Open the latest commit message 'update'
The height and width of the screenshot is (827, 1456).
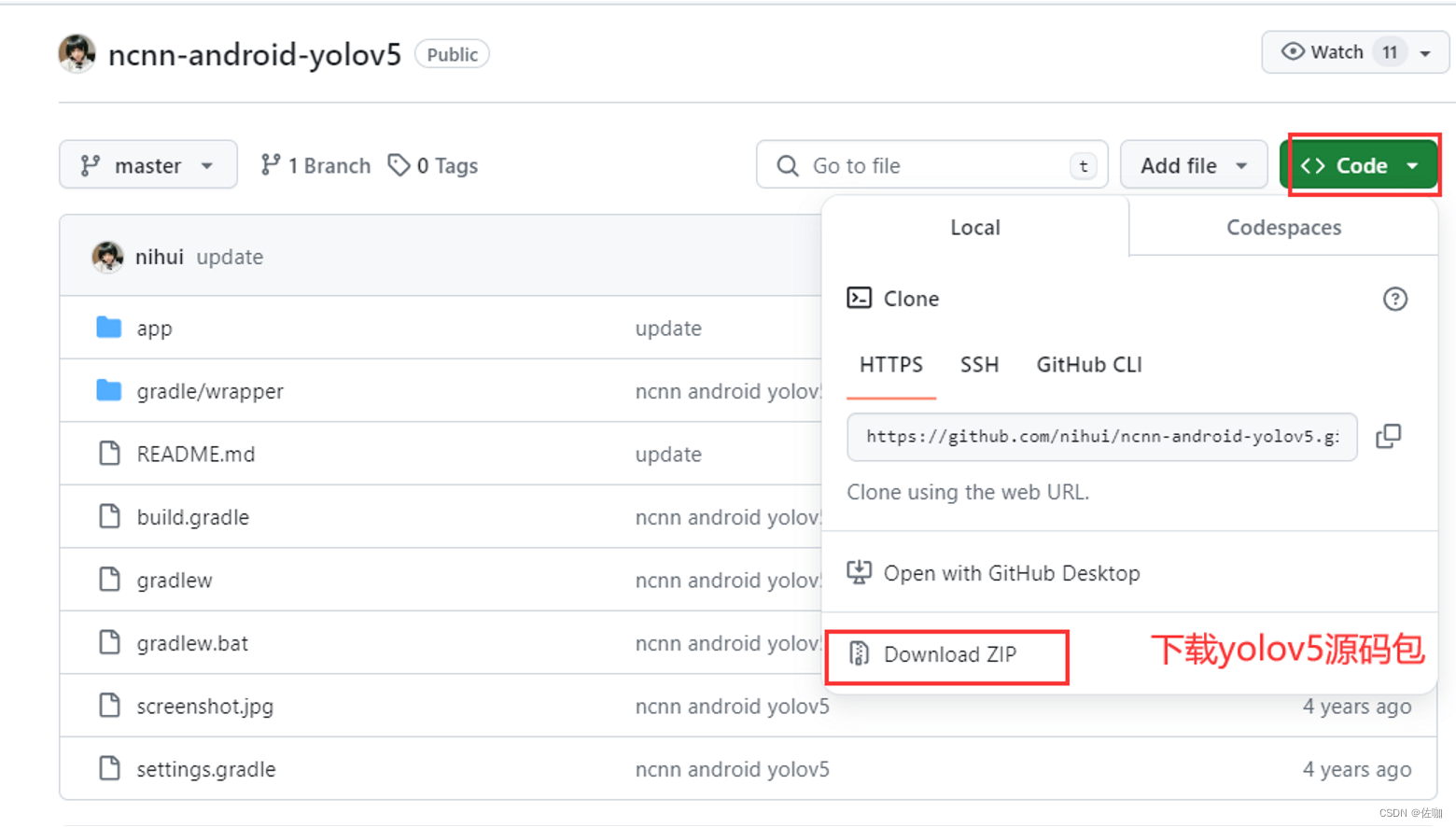click(230, 257)
